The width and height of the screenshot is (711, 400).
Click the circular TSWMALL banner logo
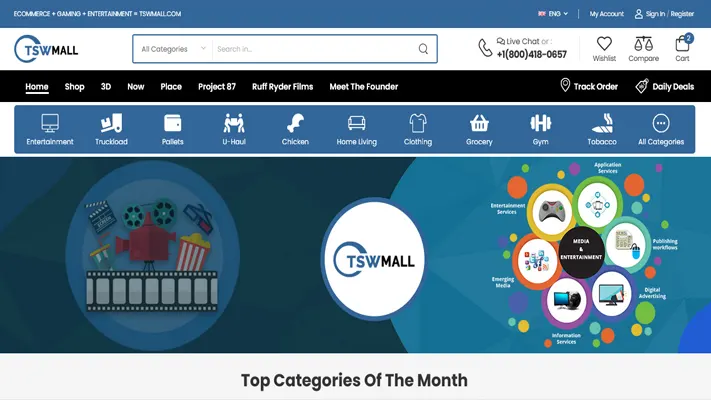[x=374, y=259]
